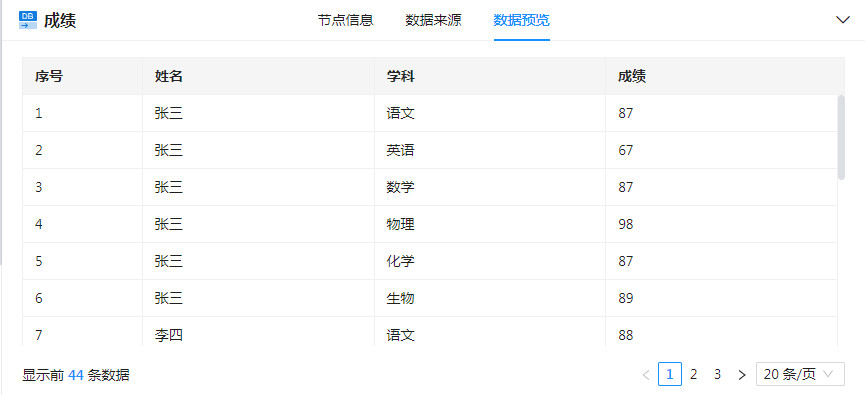
Task: Select page 1 in pagination
Action: click(670, 374)
